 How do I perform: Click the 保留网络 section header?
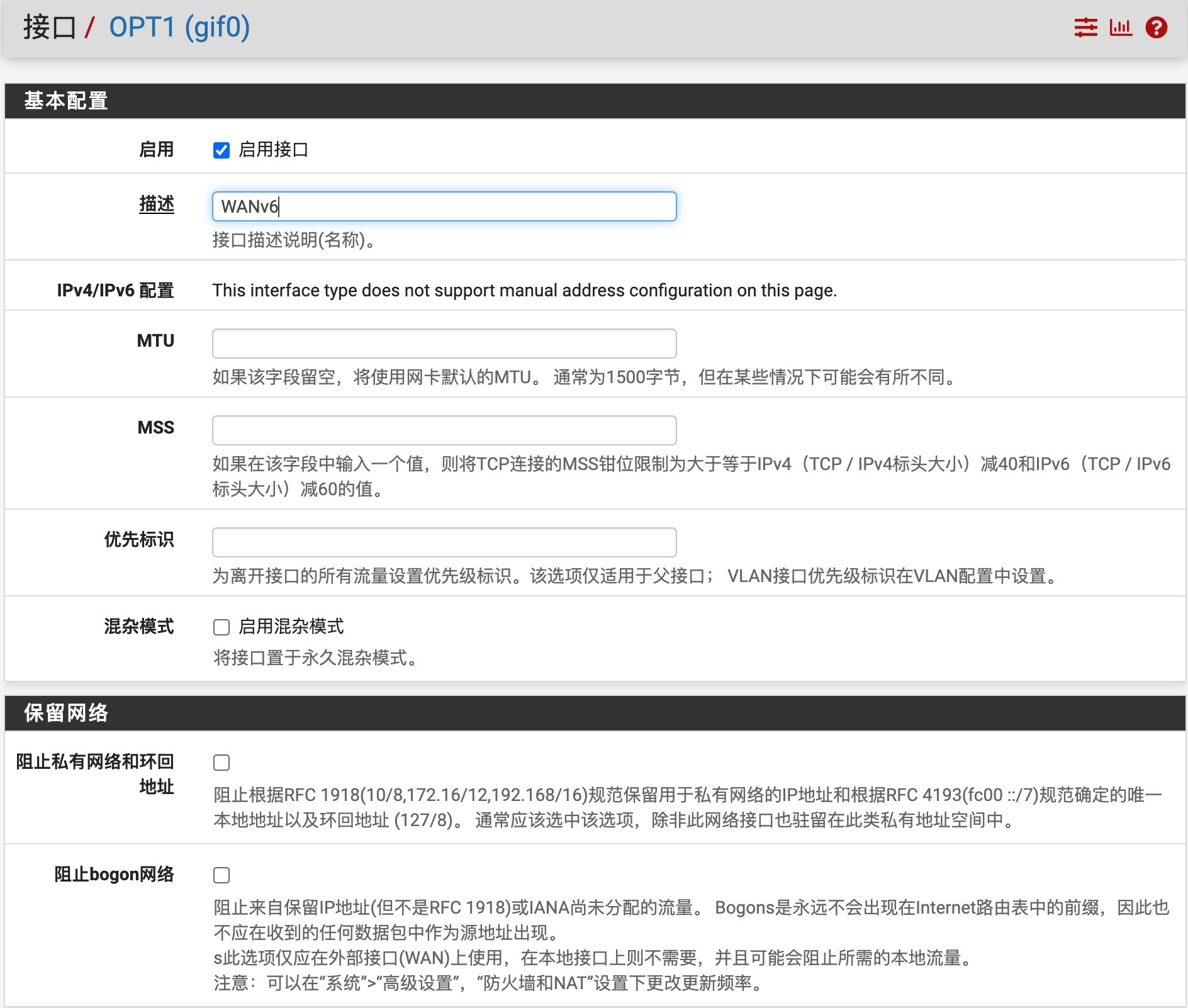(66, 713)
